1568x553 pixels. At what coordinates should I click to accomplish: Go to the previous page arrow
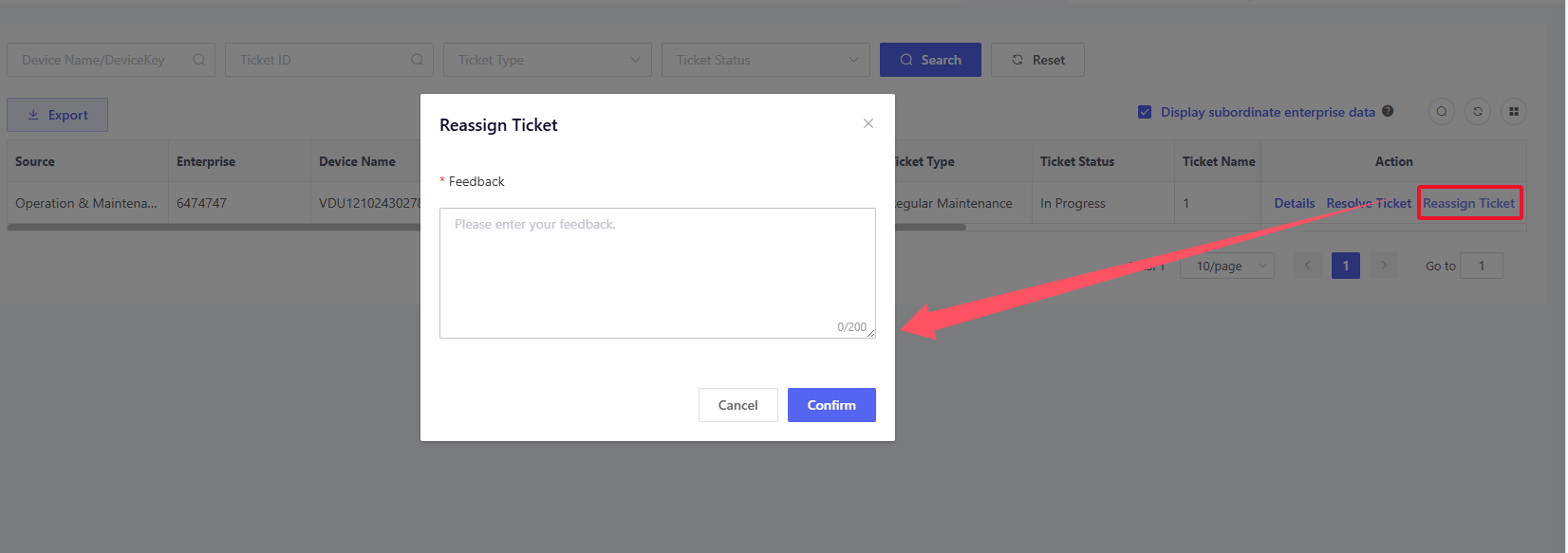pos(1307,266)
